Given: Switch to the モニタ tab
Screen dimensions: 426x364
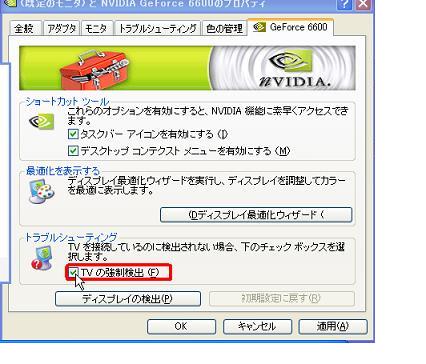Looking at the screenshot, I should [96, 28].
